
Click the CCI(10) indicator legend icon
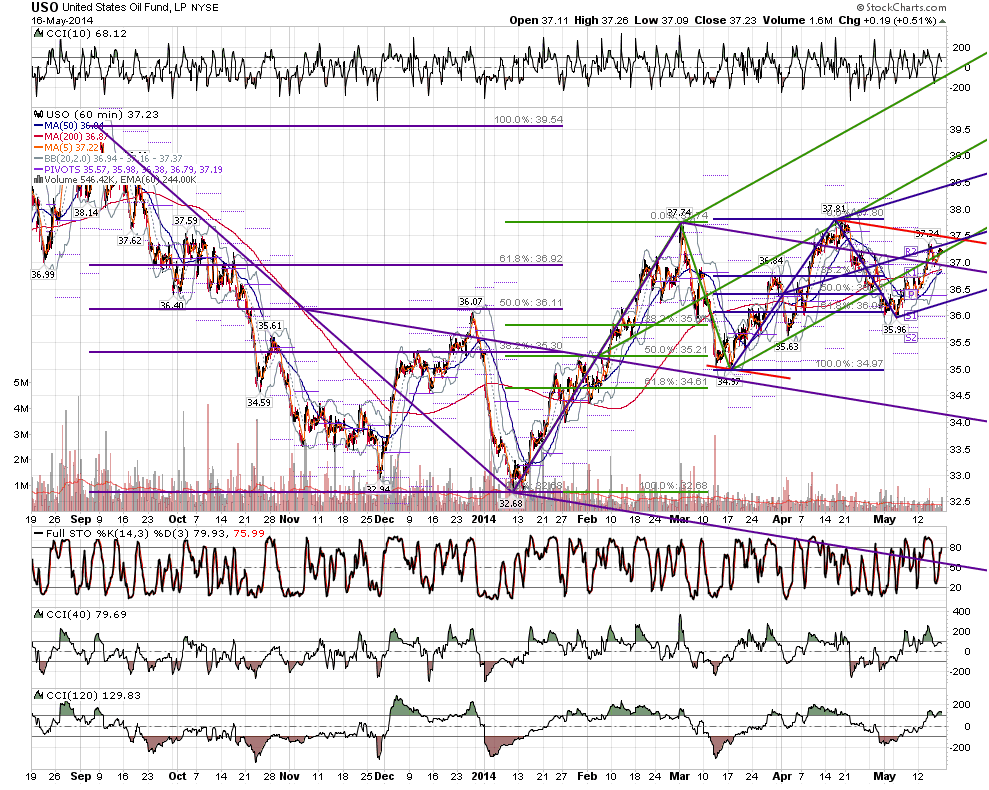coord(37,33)
